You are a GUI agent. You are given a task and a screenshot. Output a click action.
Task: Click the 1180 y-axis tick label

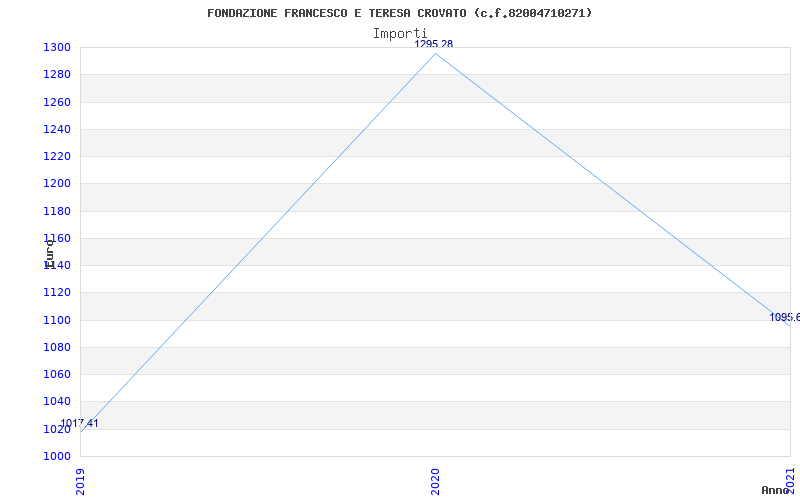pyautogui.click(x=57, y=211)
